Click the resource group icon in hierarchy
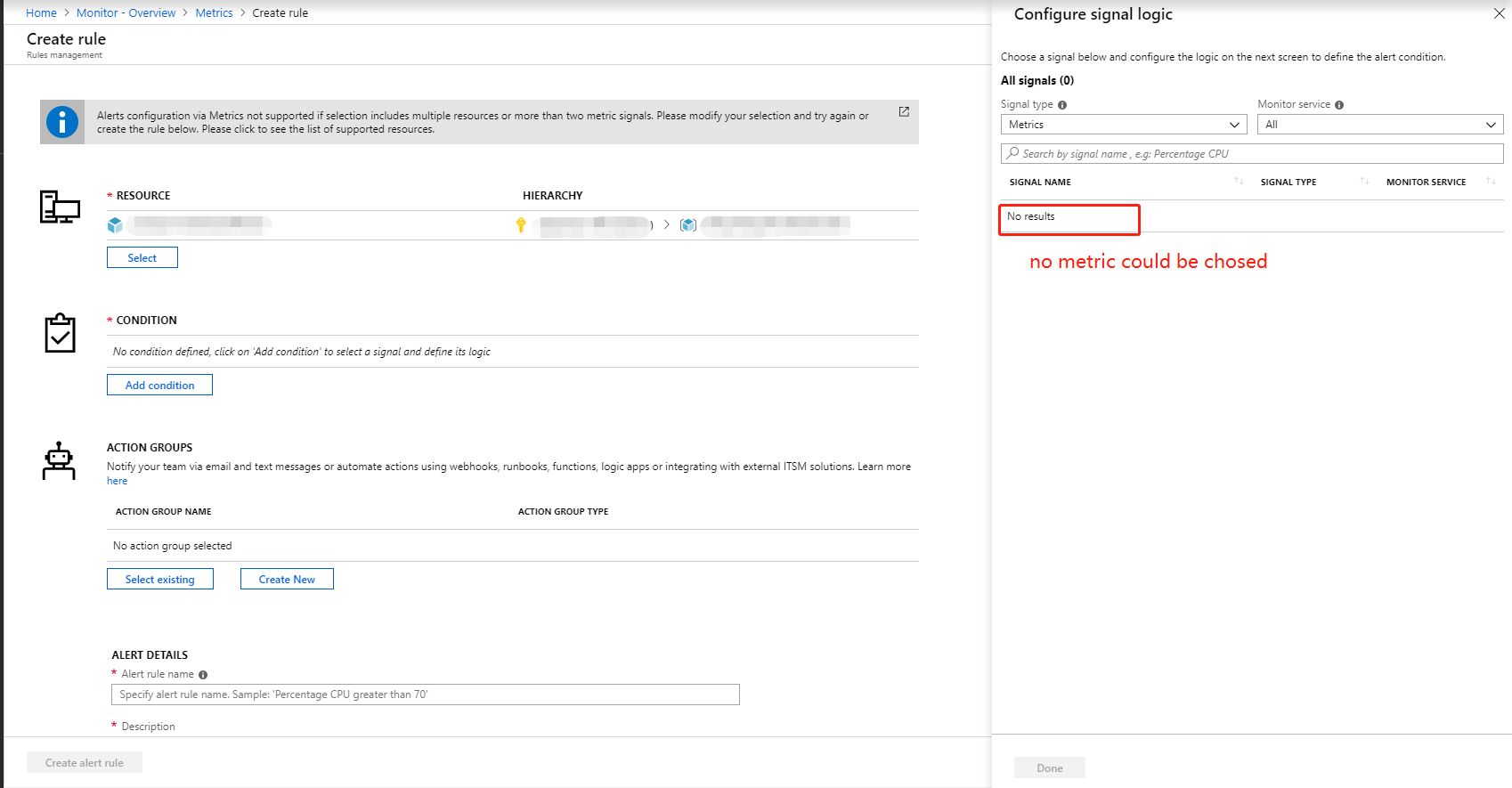Viewport: 1512px width, 788px height. [687, 225]
